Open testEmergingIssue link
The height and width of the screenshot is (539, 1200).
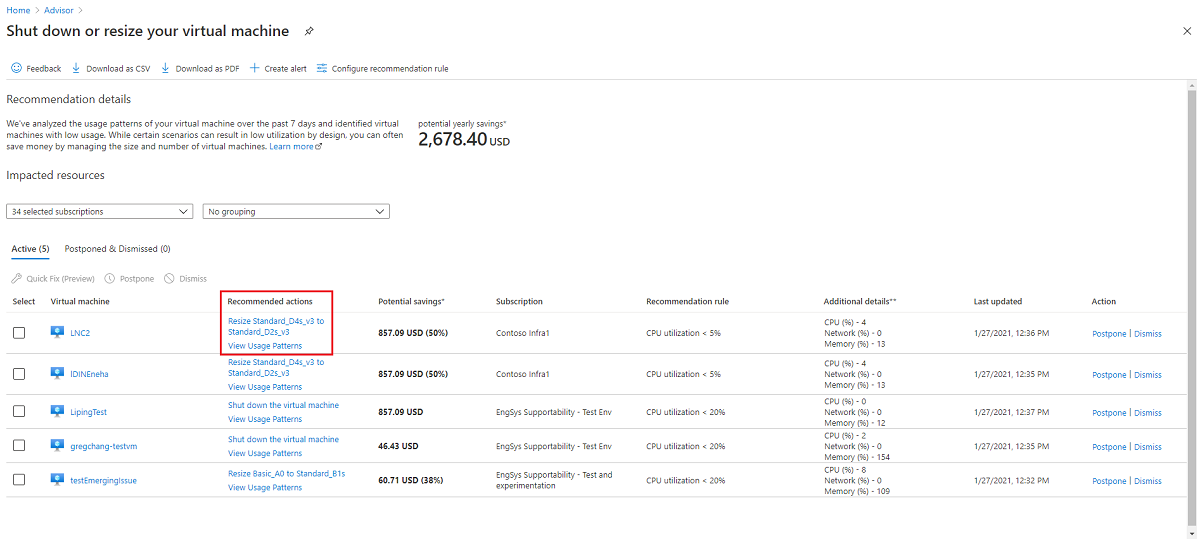[x=103, y=480]
